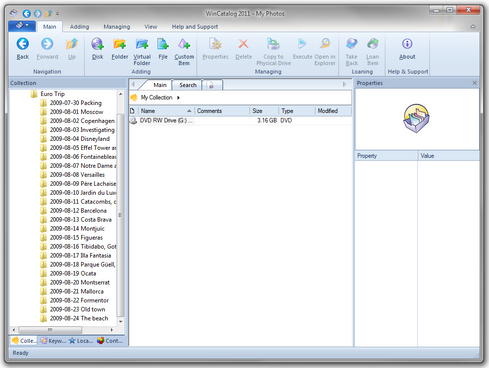Open Help and Support ribbon tab
Viewport: 489px width, 368px height.
click(195, 27)
